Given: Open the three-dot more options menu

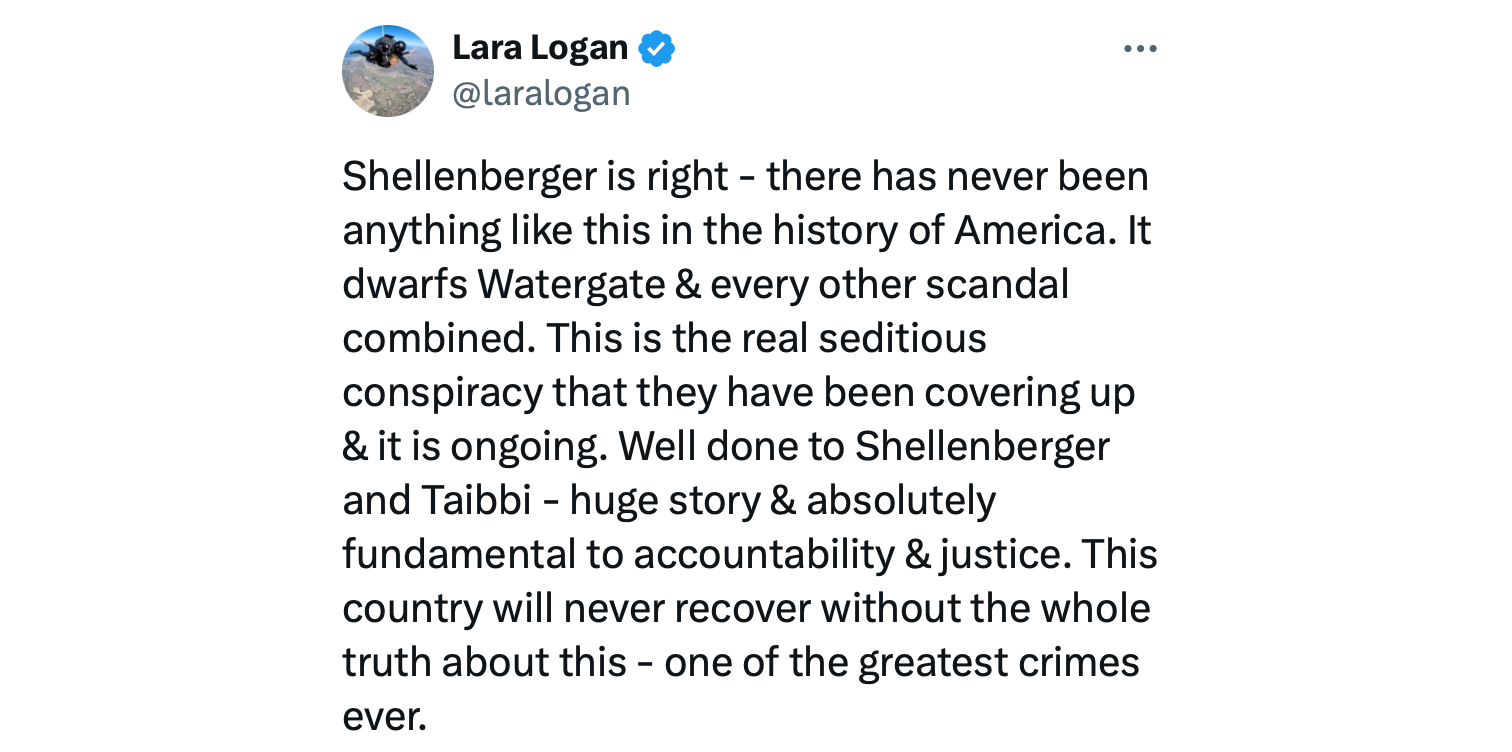Looking at the screenshot, I should tap(1139, 49).
